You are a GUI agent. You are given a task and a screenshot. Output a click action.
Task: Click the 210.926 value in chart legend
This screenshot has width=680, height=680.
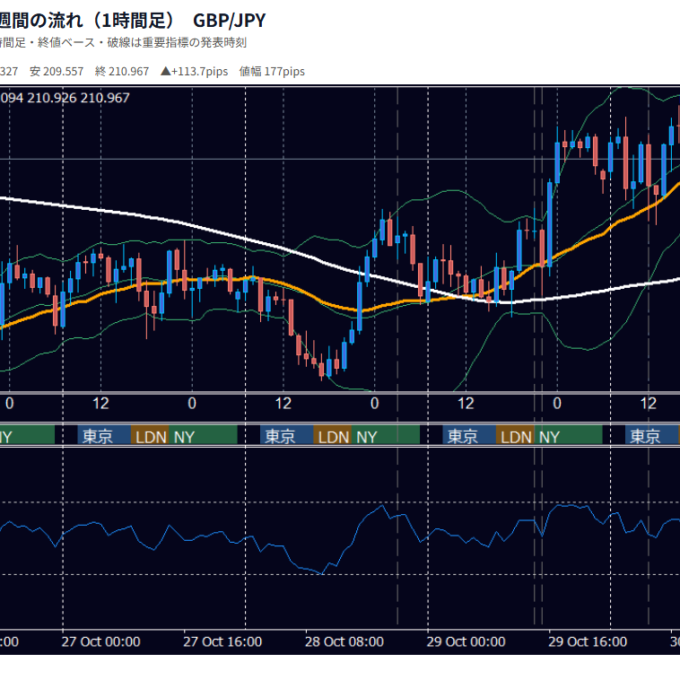[52, 98]
